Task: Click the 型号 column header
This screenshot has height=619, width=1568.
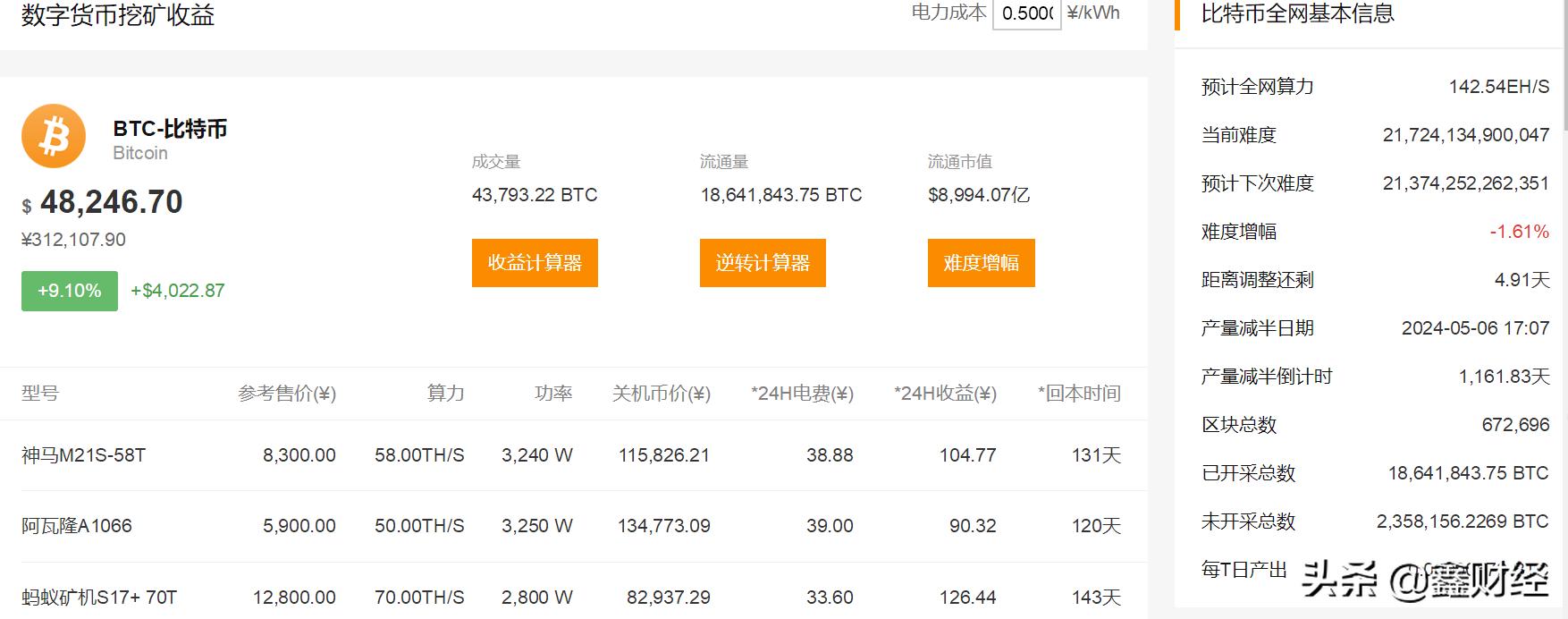Action: click(40, 394)
